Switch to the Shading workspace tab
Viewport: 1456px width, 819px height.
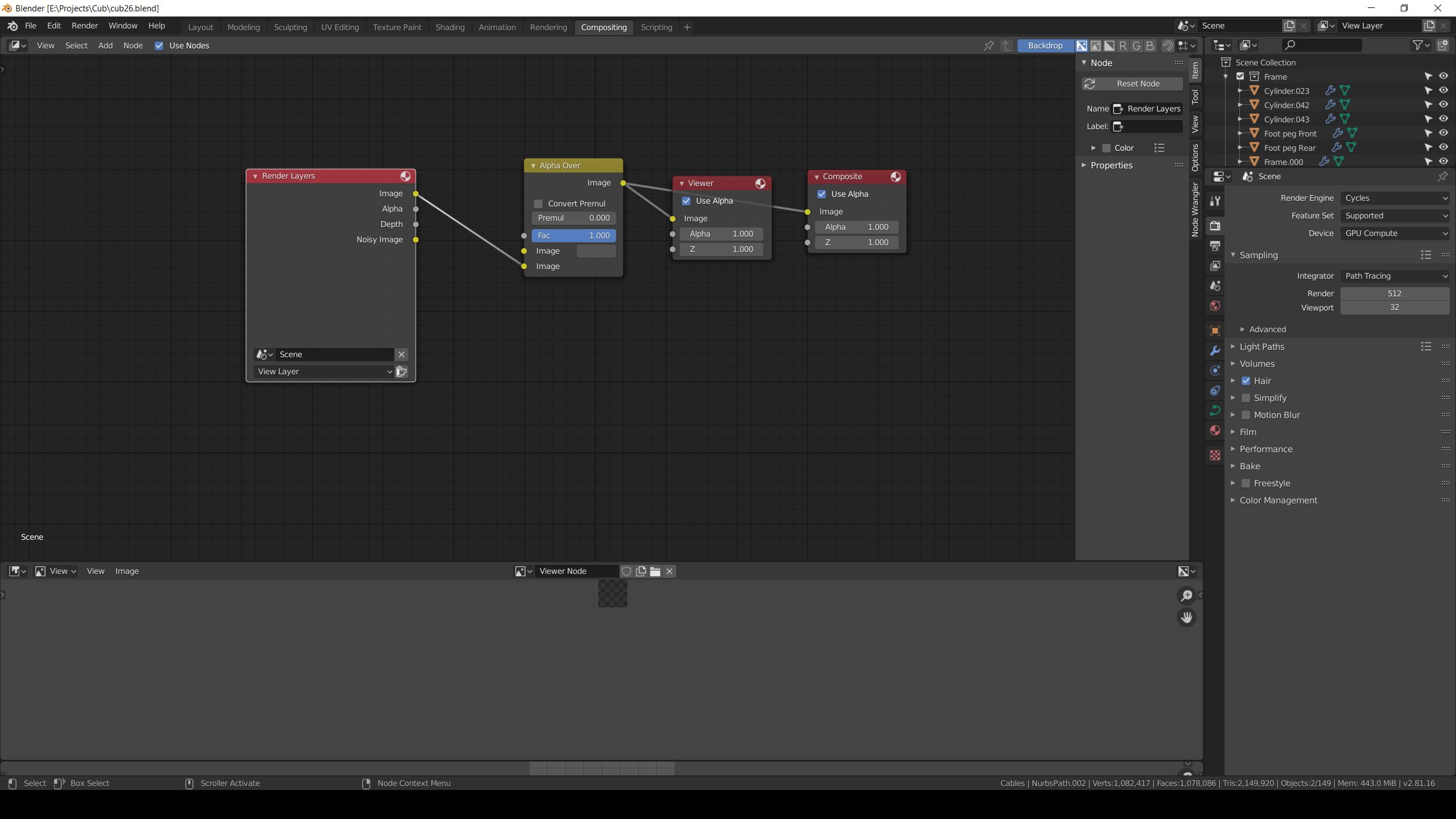pyautogui.click(x=450, y=27)
